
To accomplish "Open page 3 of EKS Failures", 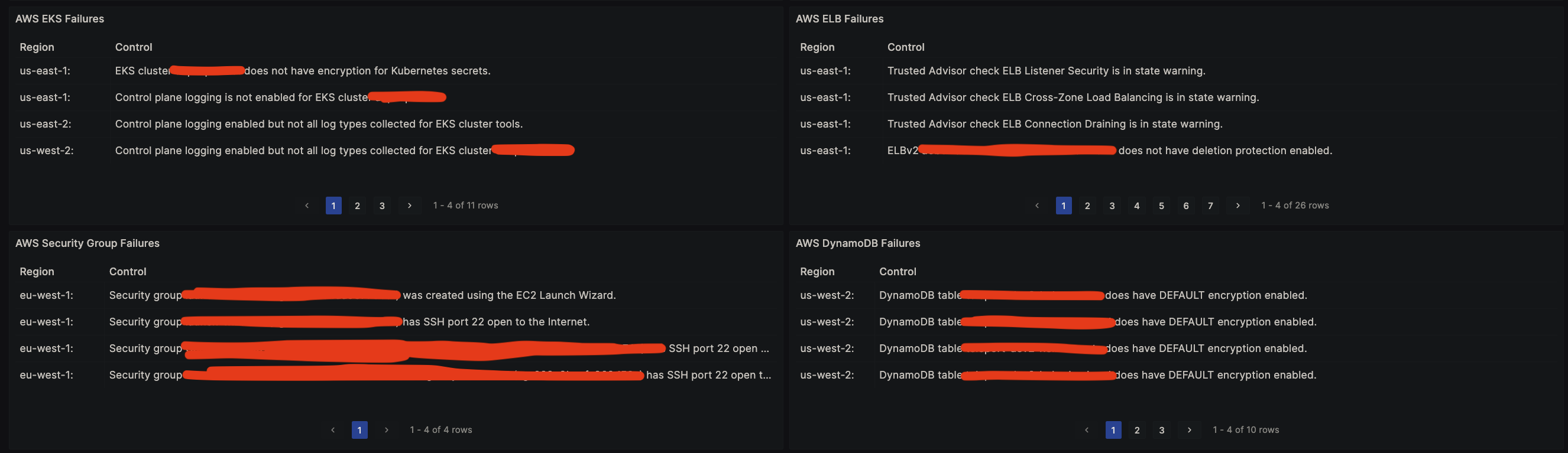I will (x=383, y=206).
